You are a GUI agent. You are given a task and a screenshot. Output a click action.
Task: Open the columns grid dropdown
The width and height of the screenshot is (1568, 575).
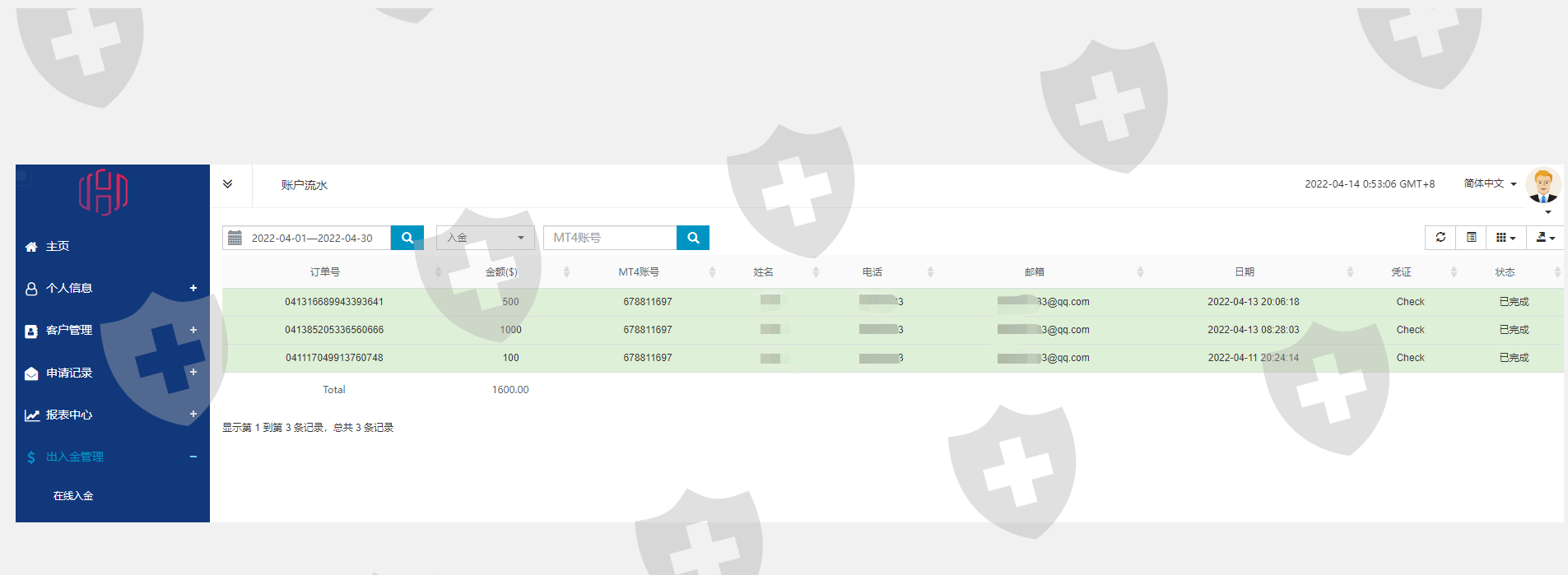(1505, 237)
